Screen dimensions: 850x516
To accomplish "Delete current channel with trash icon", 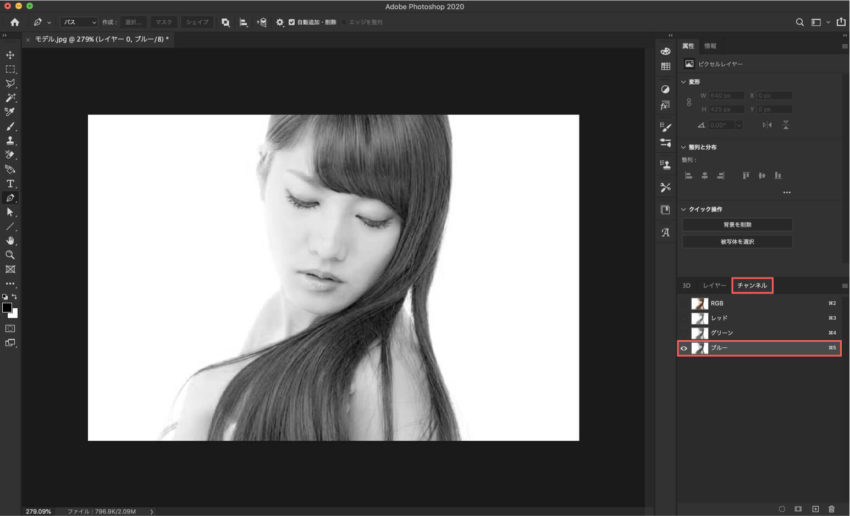I will point(832,509).
